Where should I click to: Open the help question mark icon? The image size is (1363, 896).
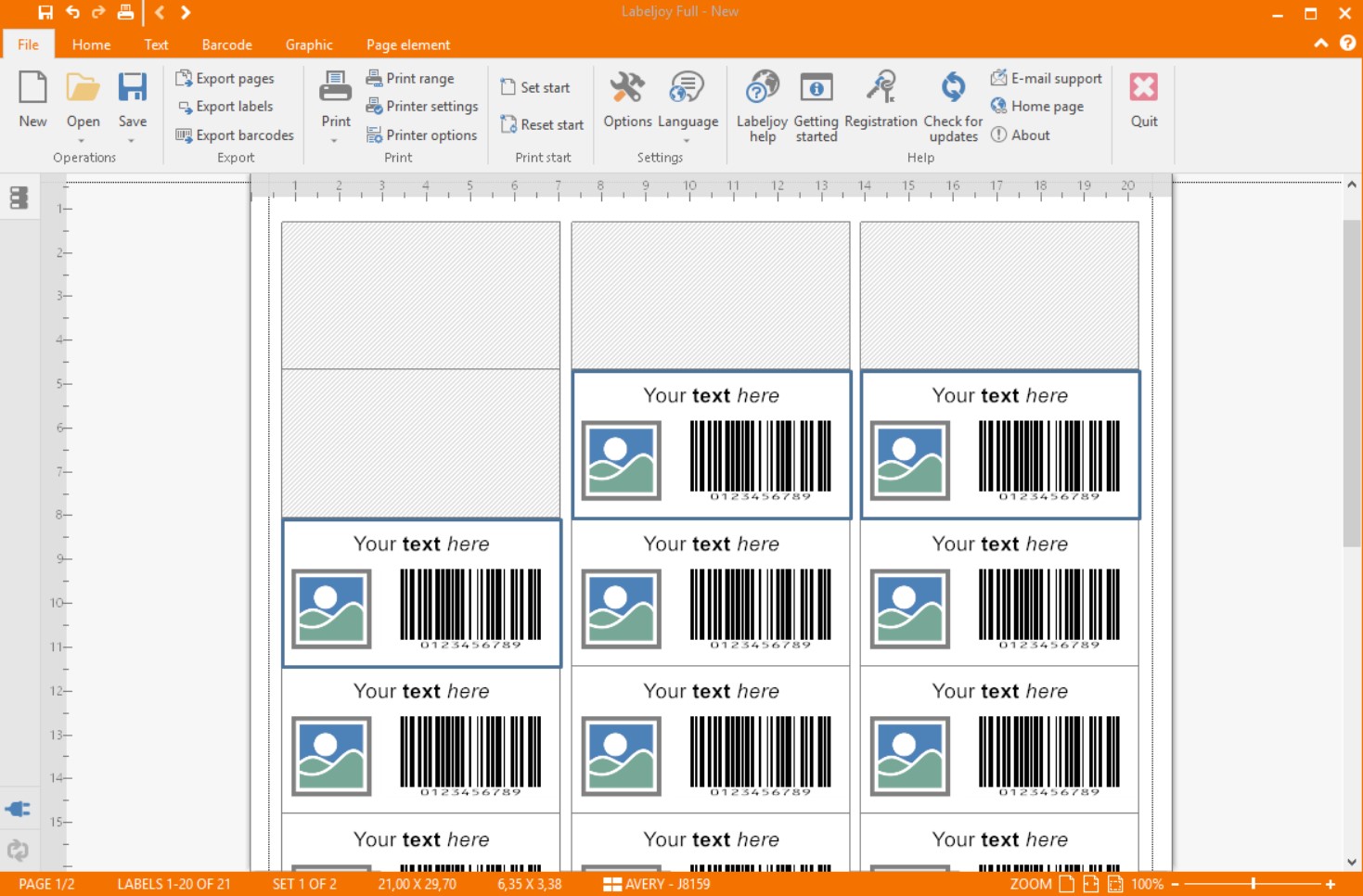[x=1347, y=44]
